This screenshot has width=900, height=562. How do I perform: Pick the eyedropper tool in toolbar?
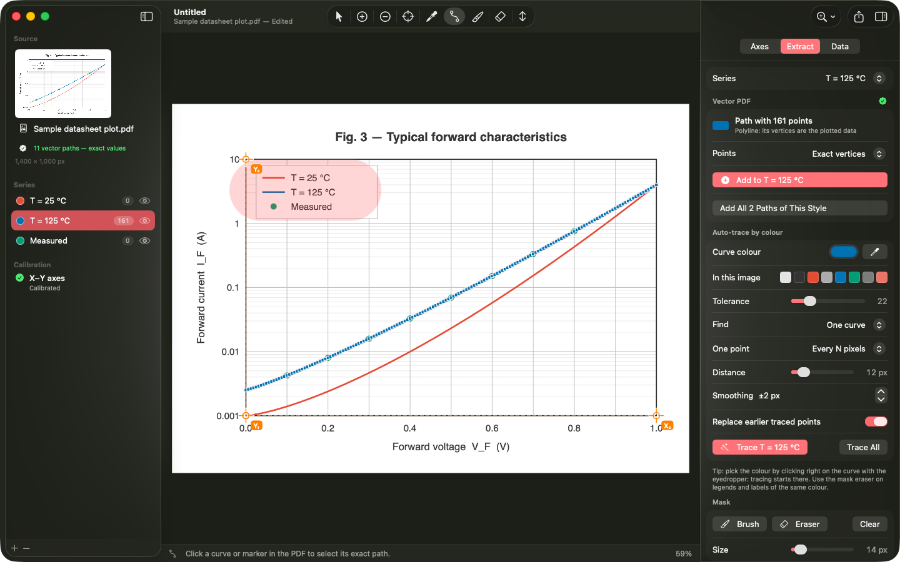coord(431,17)
